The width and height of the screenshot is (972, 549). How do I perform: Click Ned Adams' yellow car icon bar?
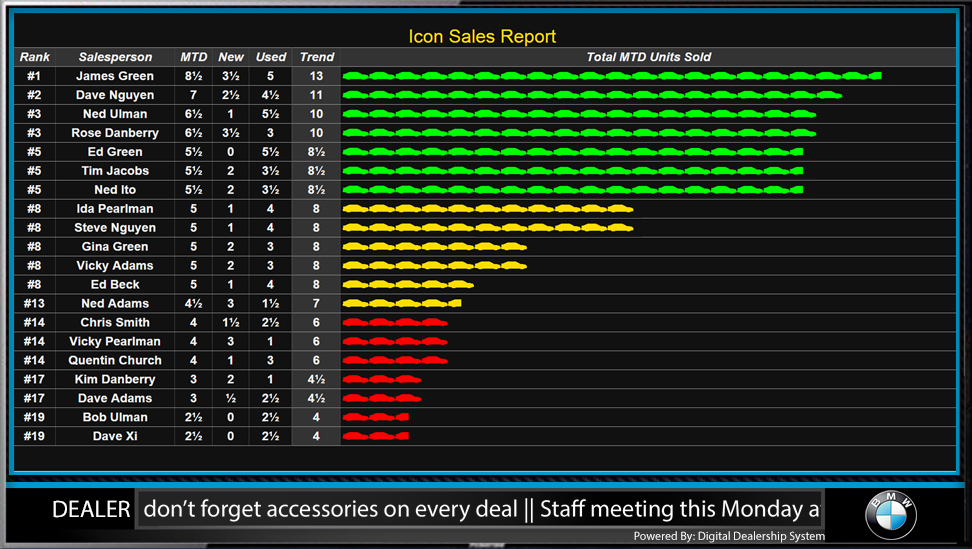coord(402,304)
